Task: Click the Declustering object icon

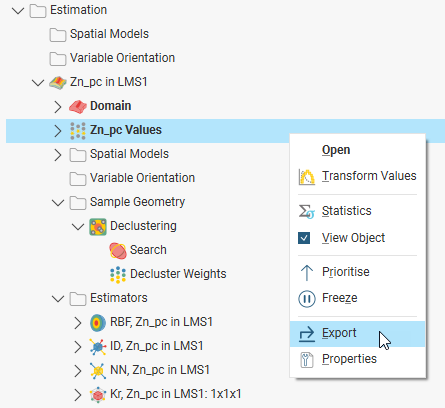Action: 98,226
